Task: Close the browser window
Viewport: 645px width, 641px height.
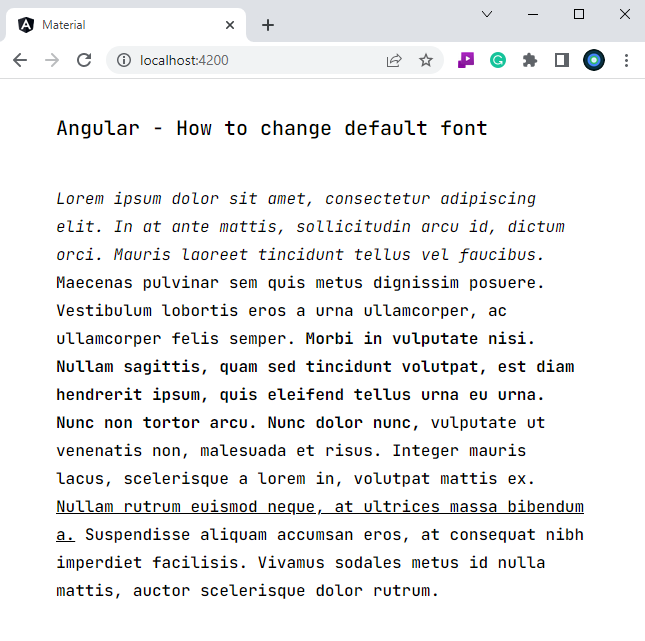Action: (x=624, y=14)
